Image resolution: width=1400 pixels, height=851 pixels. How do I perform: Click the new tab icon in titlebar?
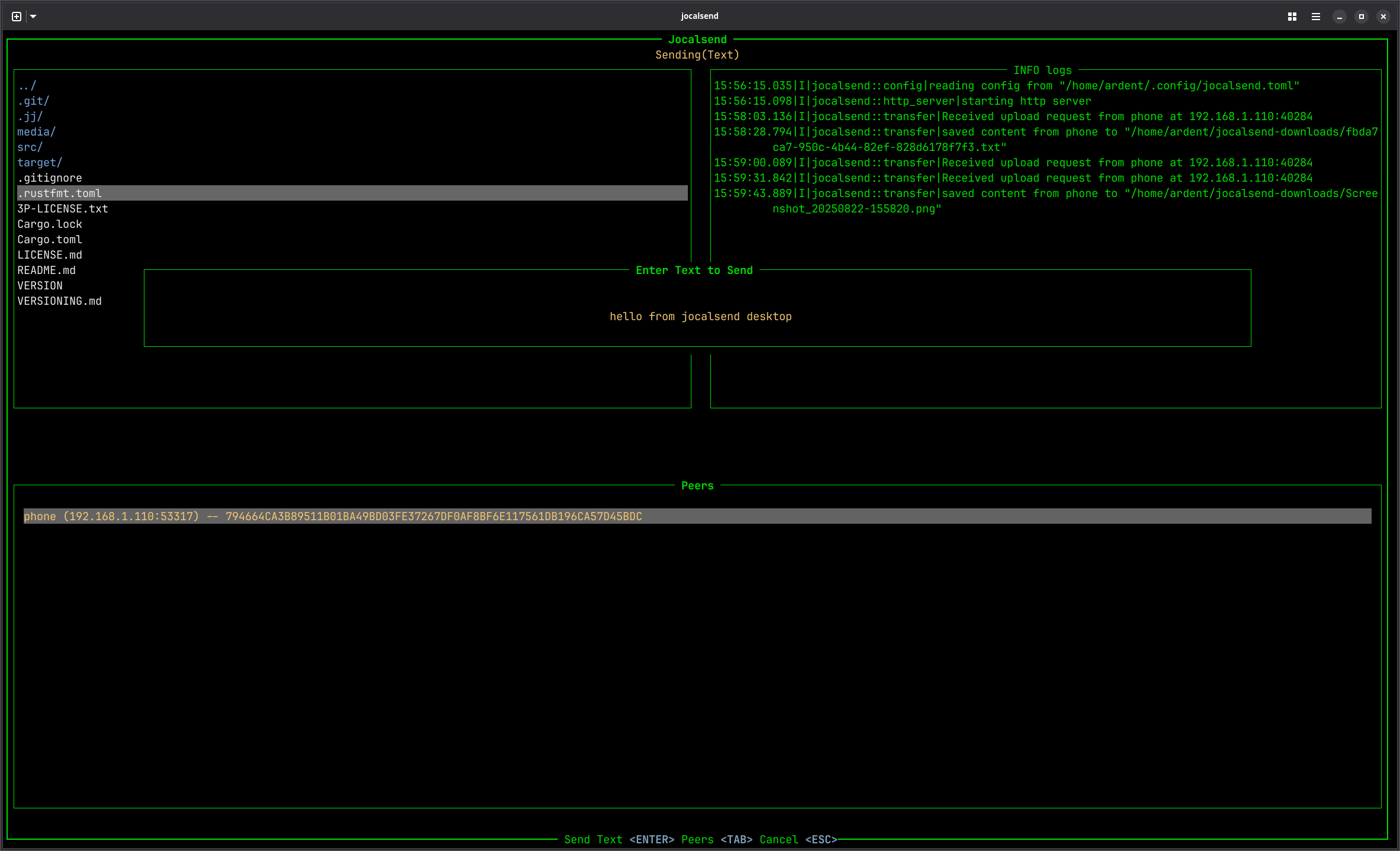[x=17, y=17]
